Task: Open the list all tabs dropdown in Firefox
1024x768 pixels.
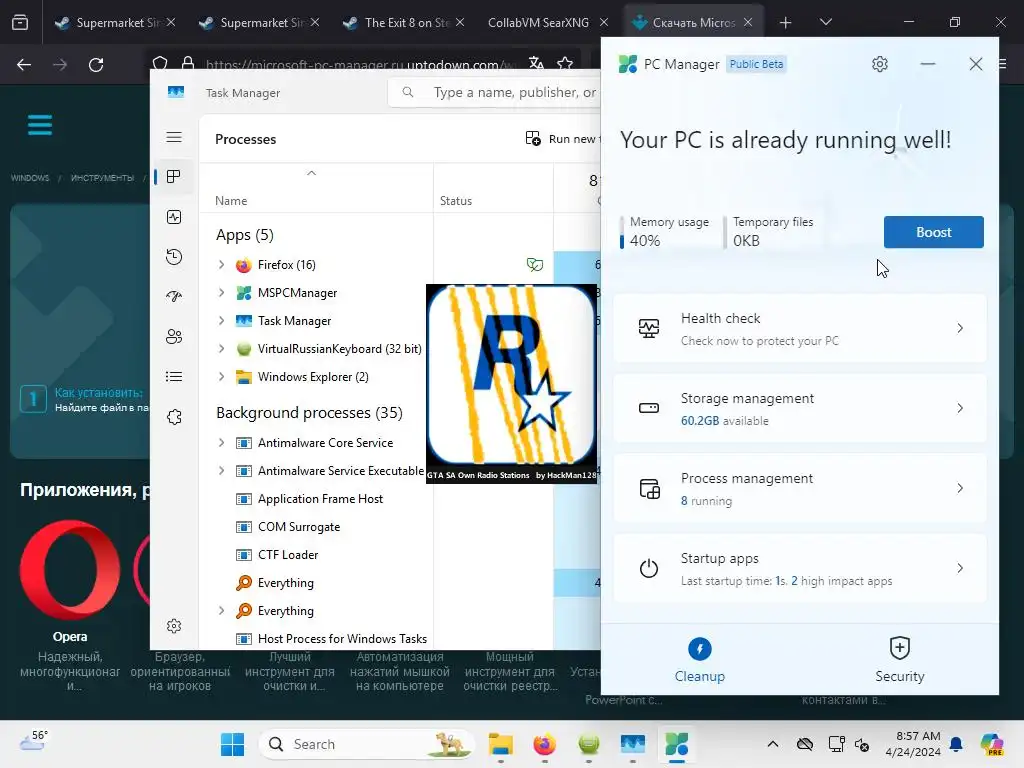Action: (x=825, y=22)
